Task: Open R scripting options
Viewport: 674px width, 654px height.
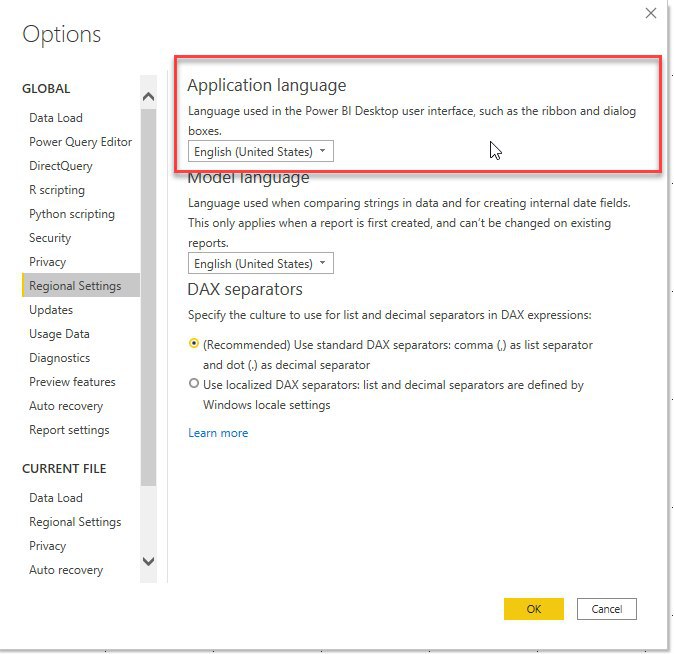Action: 57,190
